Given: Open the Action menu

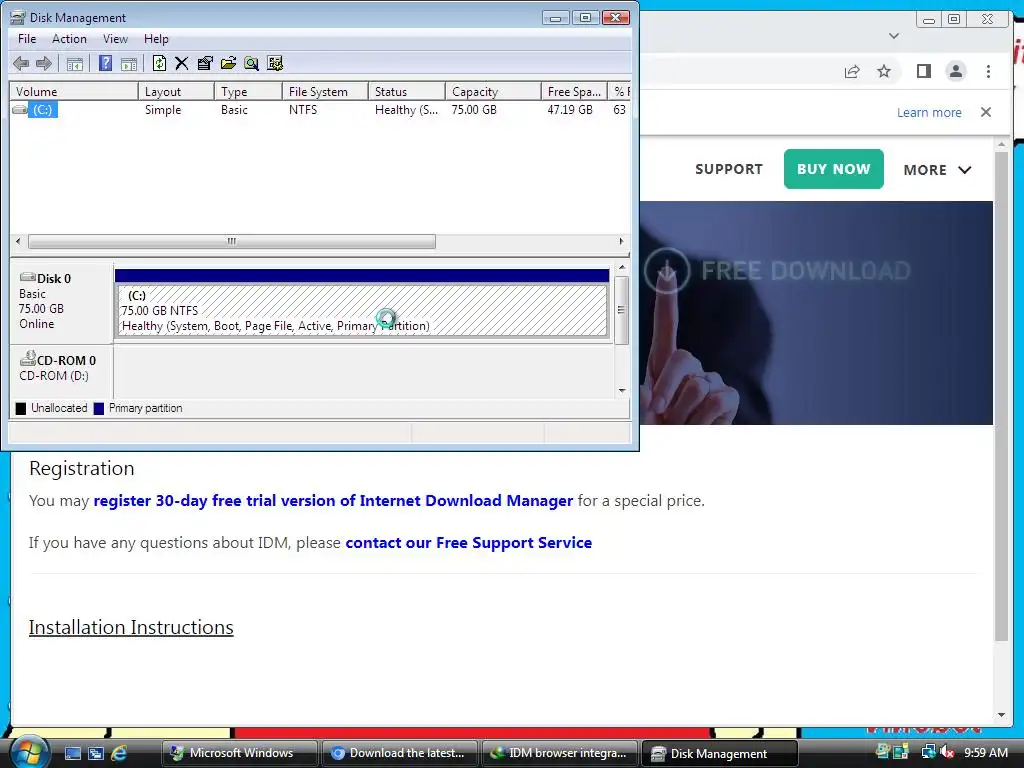Looking at the screenshot, I should tap(69, 39).
